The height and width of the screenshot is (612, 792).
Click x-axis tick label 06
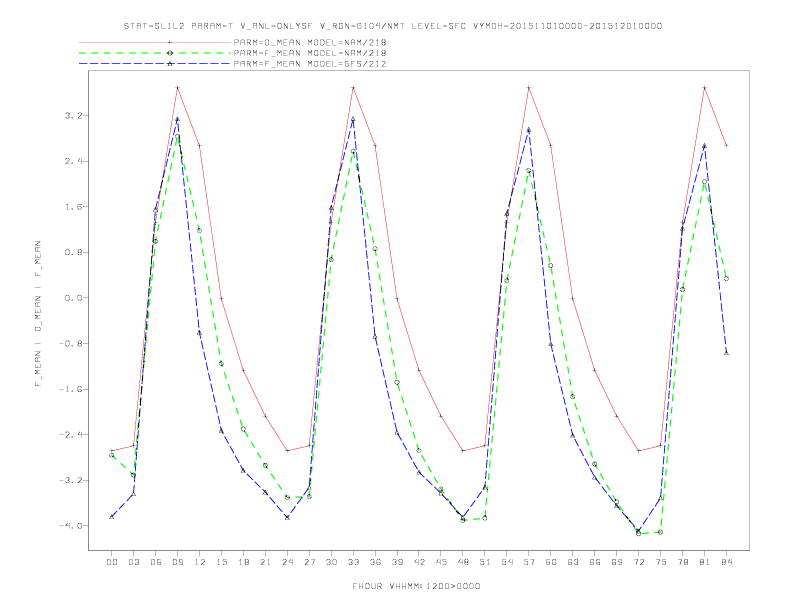tap(156, 562)
